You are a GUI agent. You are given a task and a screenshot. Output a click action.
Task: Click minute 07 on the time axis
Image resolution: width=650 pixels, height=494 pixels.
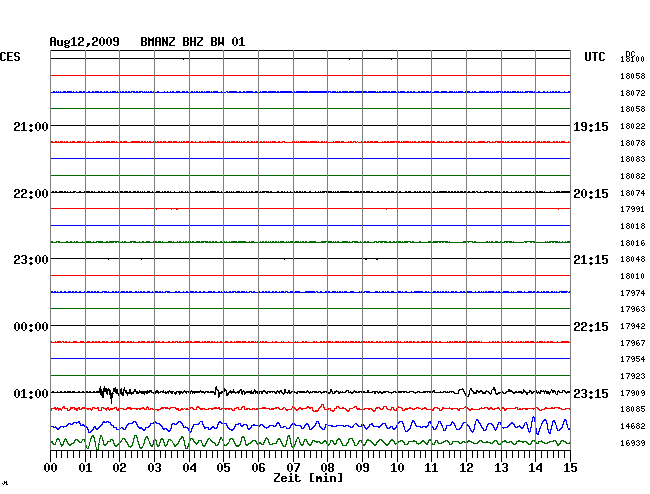click(293, 468)
